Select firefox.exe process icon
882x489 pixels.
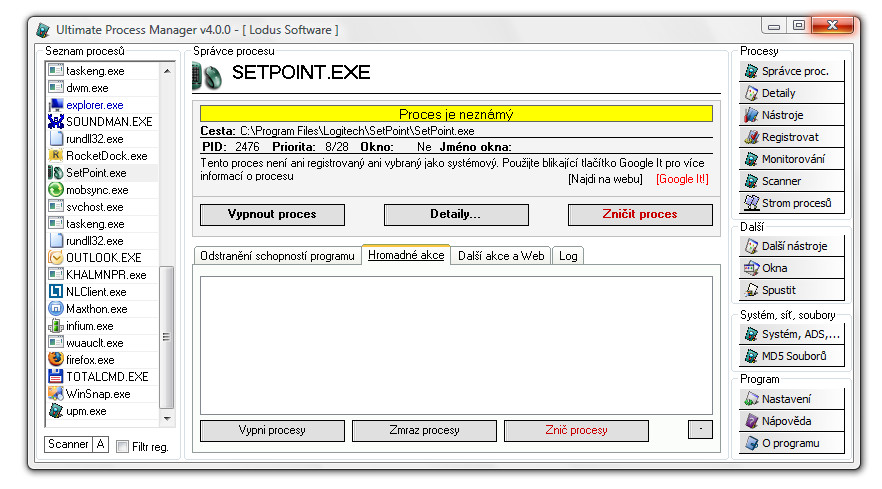pos(56,359)
